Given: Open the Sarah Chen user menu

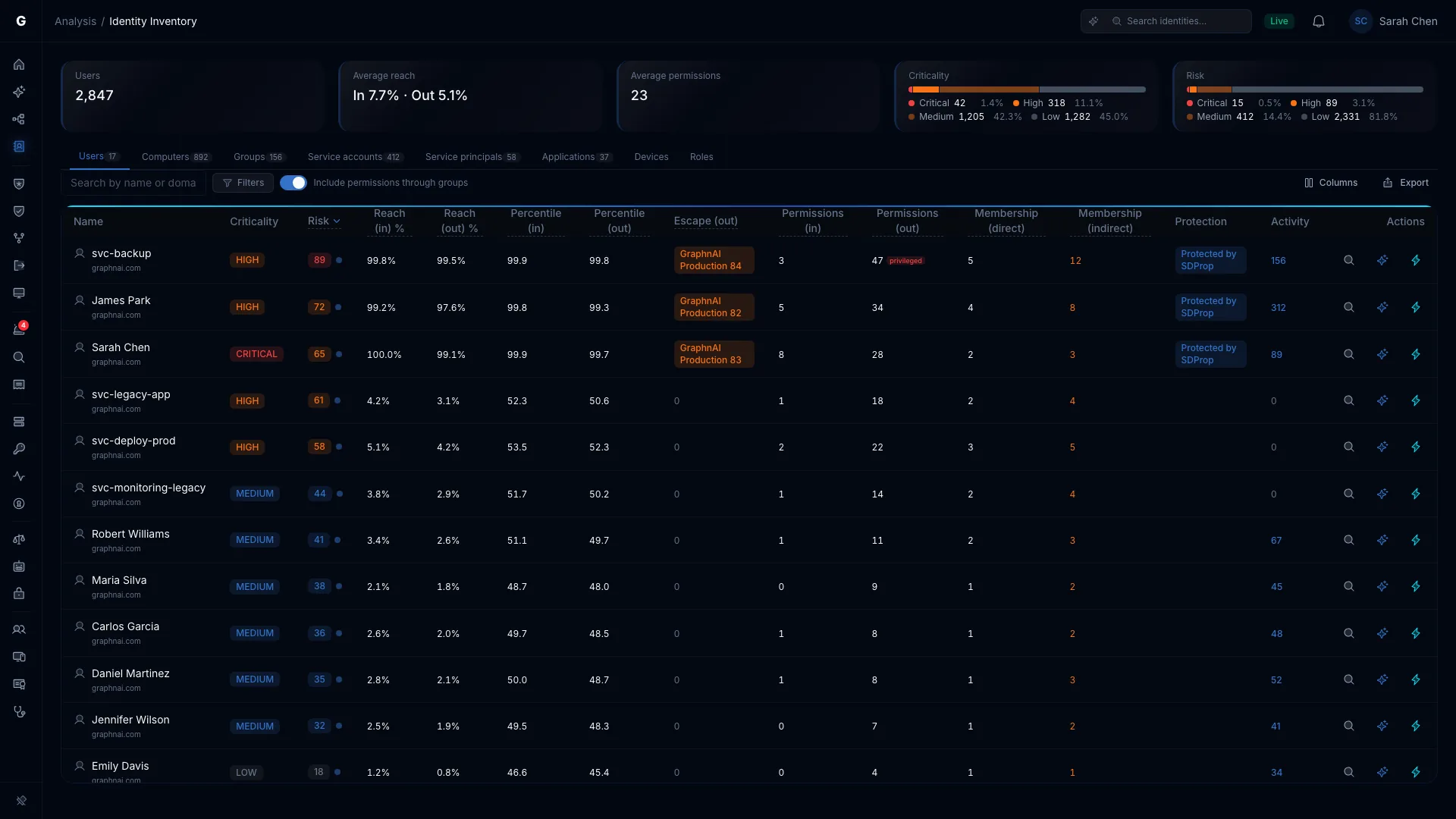Looking at the screenshot, I should click(x=1393, y=21).
